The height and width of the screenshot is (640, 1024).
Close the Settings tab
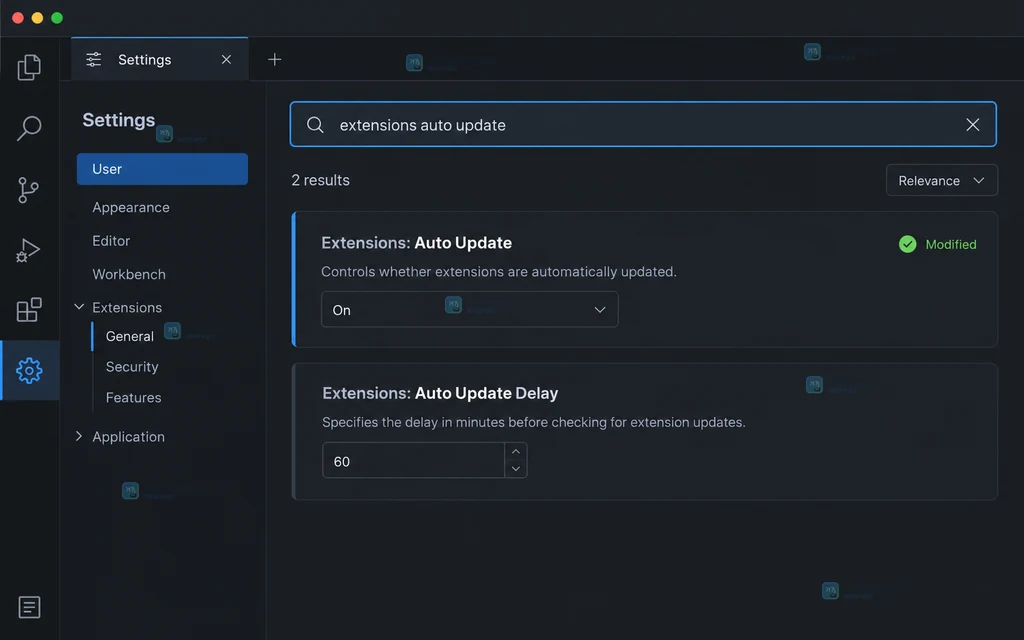click(227, 59)
